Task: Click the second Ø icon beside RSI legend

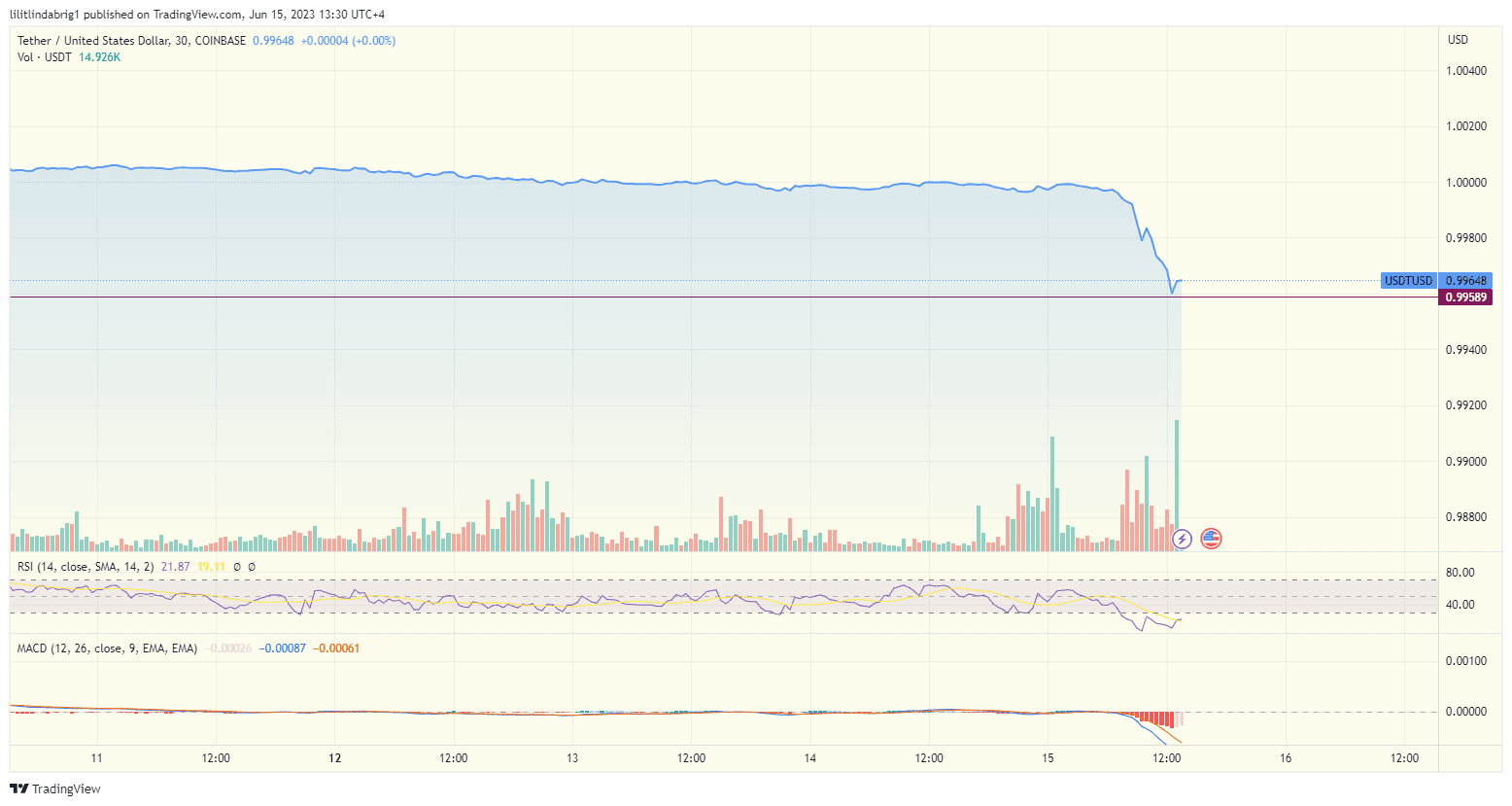Action: [254, 565]
